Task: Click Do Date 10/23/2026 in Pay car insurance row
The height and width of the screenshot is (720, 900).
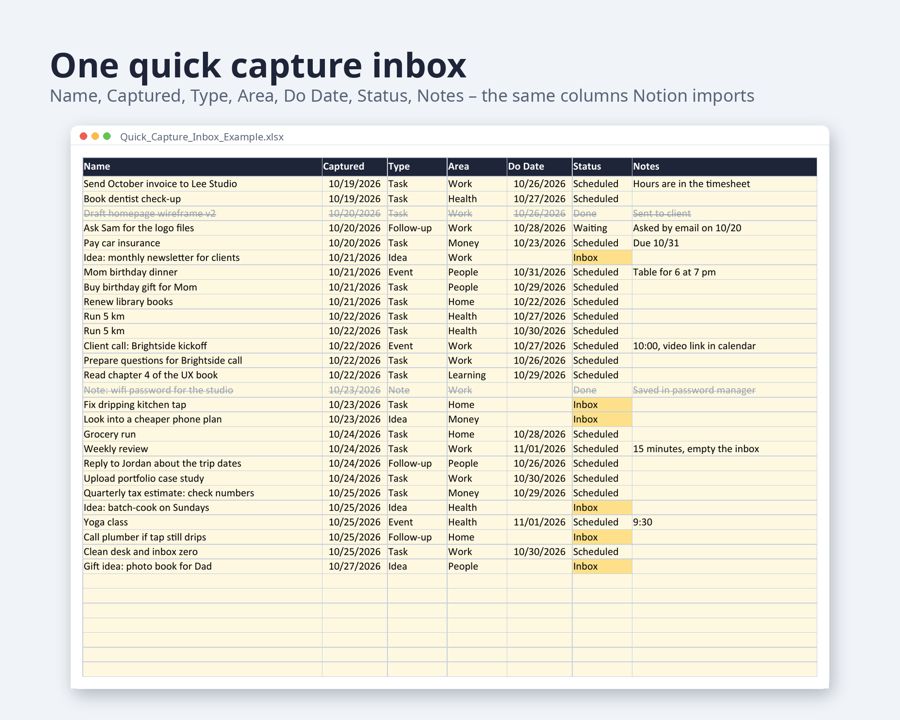Action: pyautogui.click(x=540, y=243)
